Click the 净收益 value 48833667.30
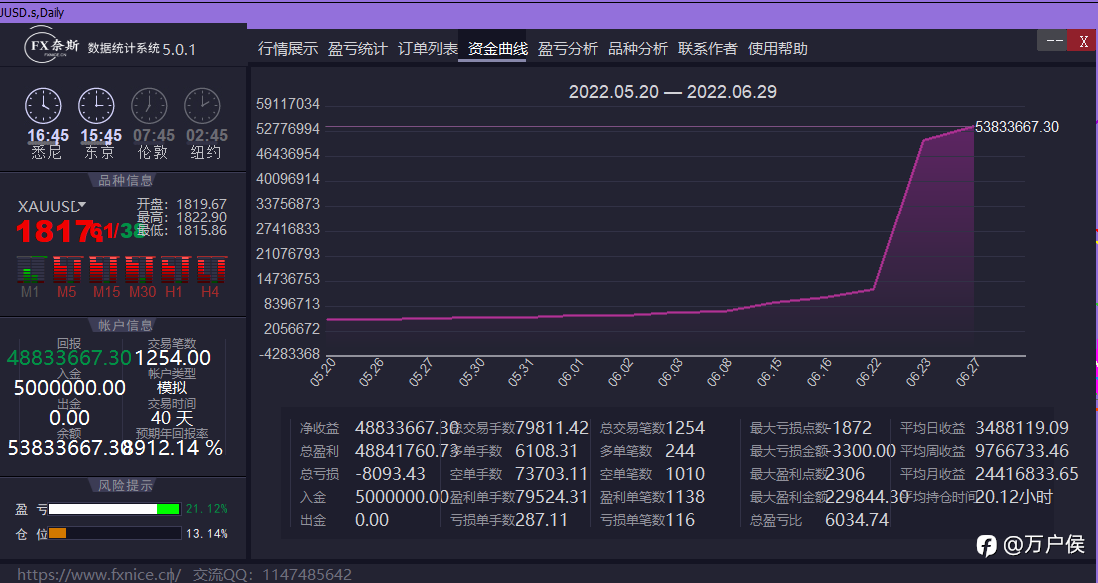The image size is (1098, 583). 407,428
